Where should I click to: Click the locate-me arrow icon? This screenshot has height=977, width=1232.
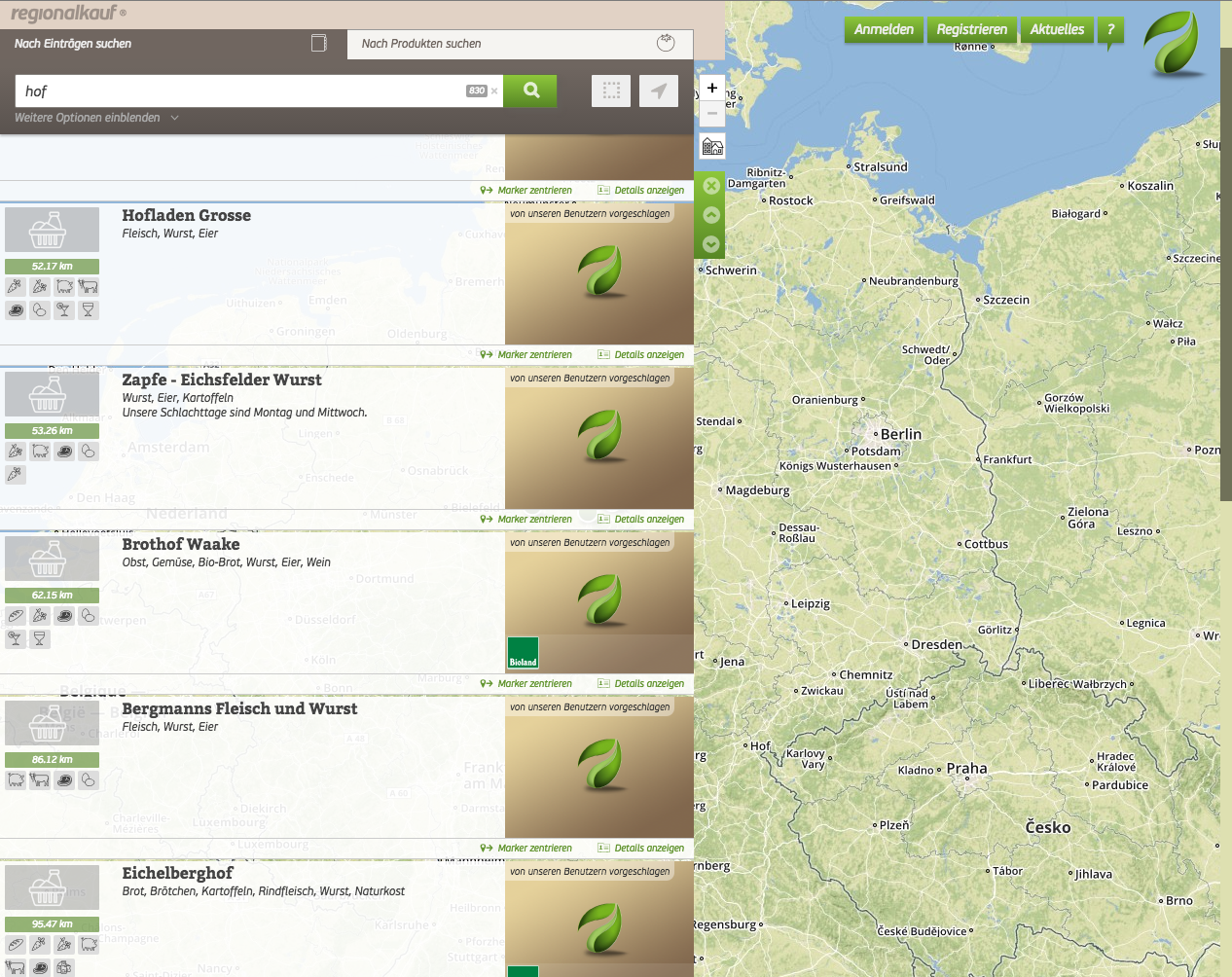click(x=659, y=90)
